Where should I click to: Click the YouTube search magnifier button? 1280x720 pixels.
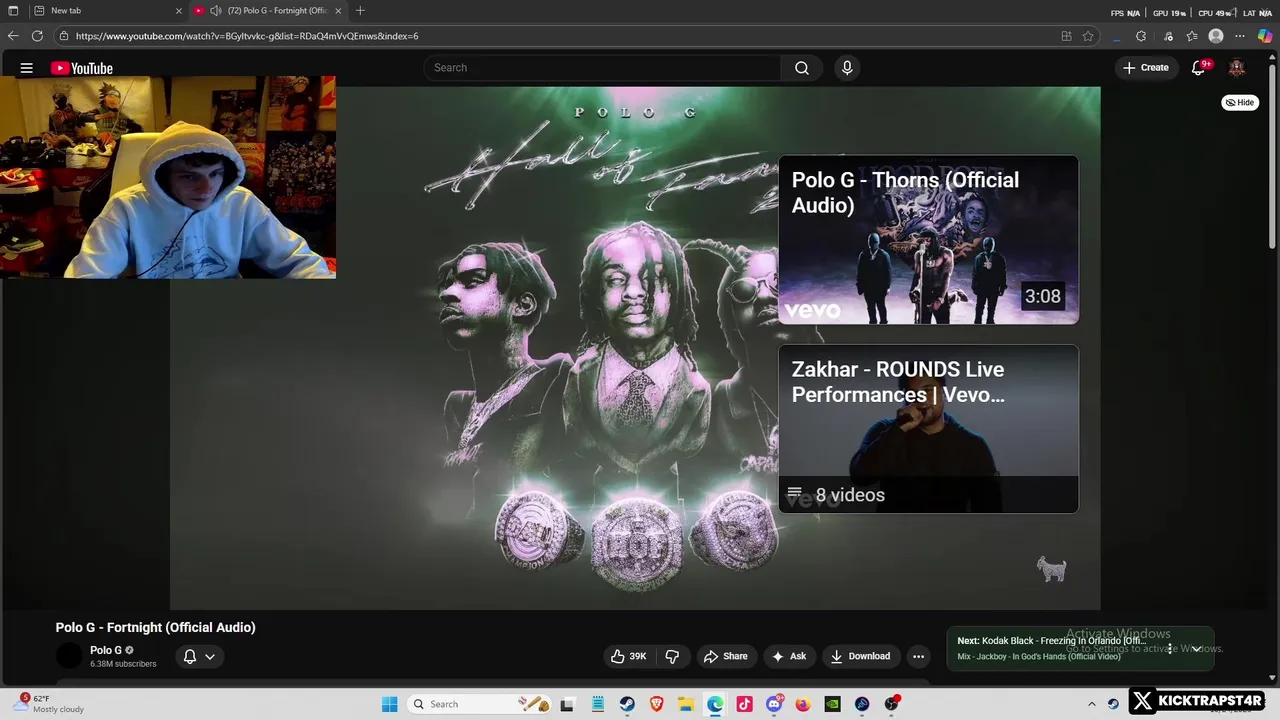[802, 68]
